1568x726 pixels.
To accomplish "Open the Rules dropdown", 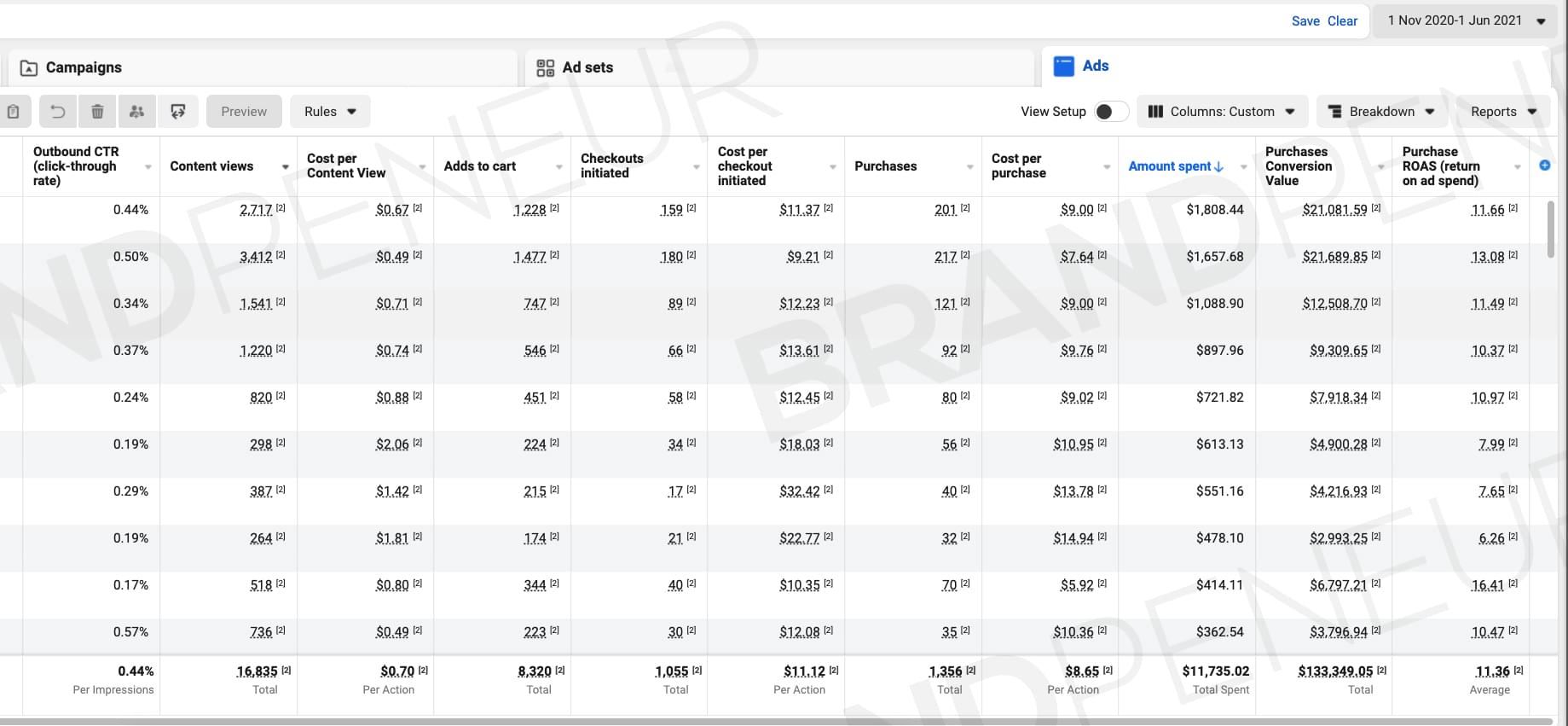I will 330,112.
